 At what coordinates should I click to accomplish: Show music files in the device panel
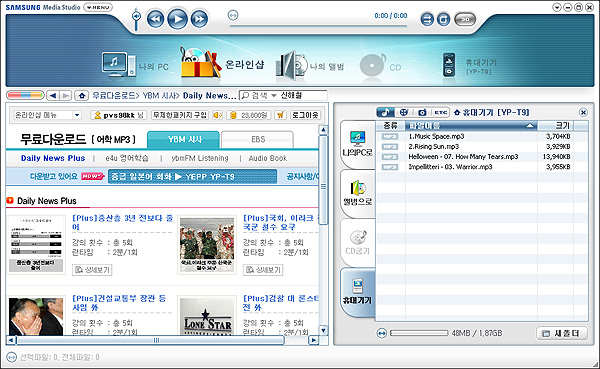[385, 112]
